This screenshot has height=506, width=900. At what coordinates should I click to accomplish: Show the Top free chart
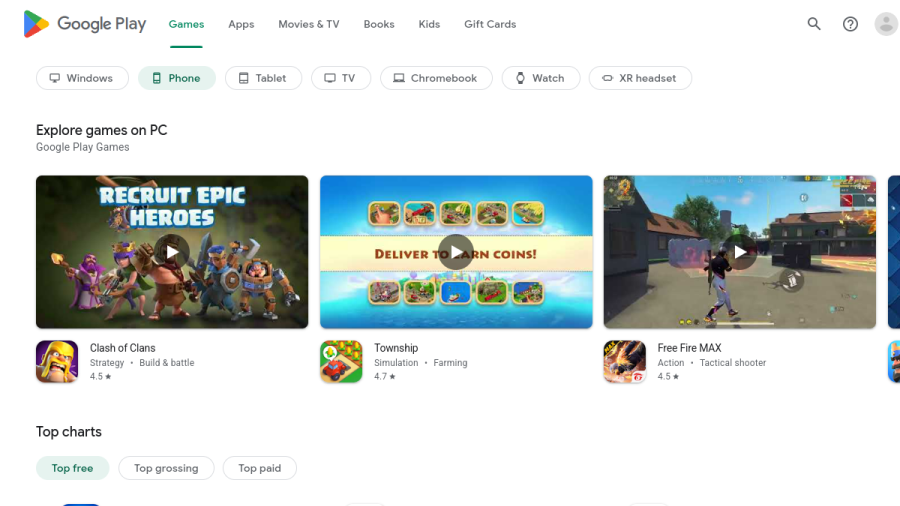pyautogui.click(x=72, y=468)
